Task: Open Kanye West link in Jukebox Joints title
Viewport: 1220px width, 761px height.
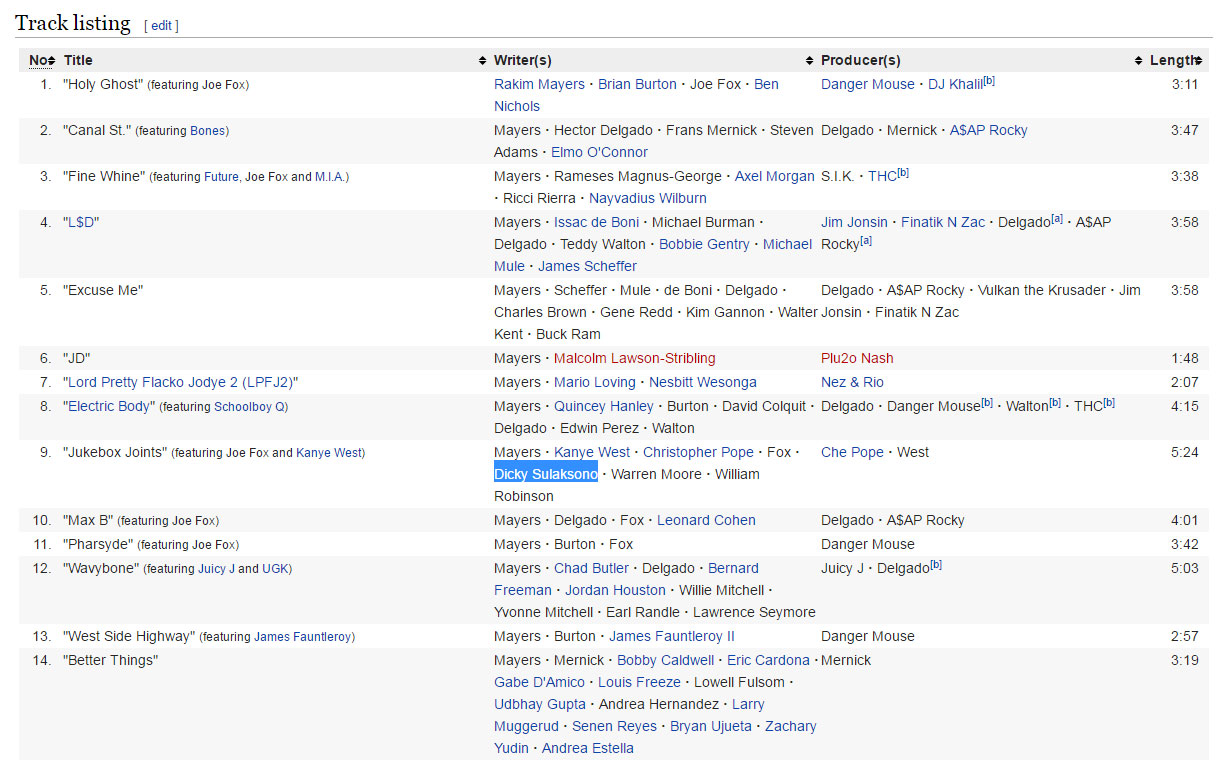Action: pos(328,453)
